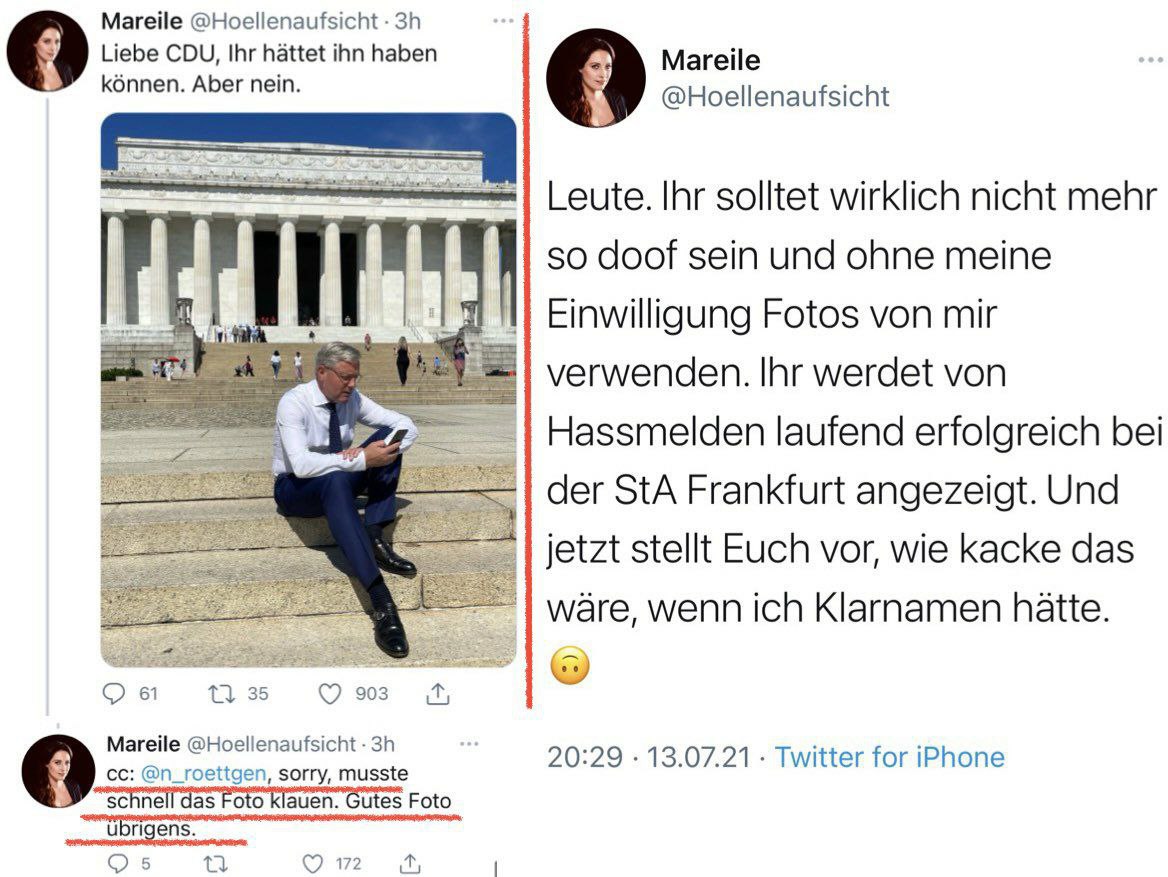The image size is (1168, 877).
Task: Share the photo tweet via share icon
Action: 438,694
